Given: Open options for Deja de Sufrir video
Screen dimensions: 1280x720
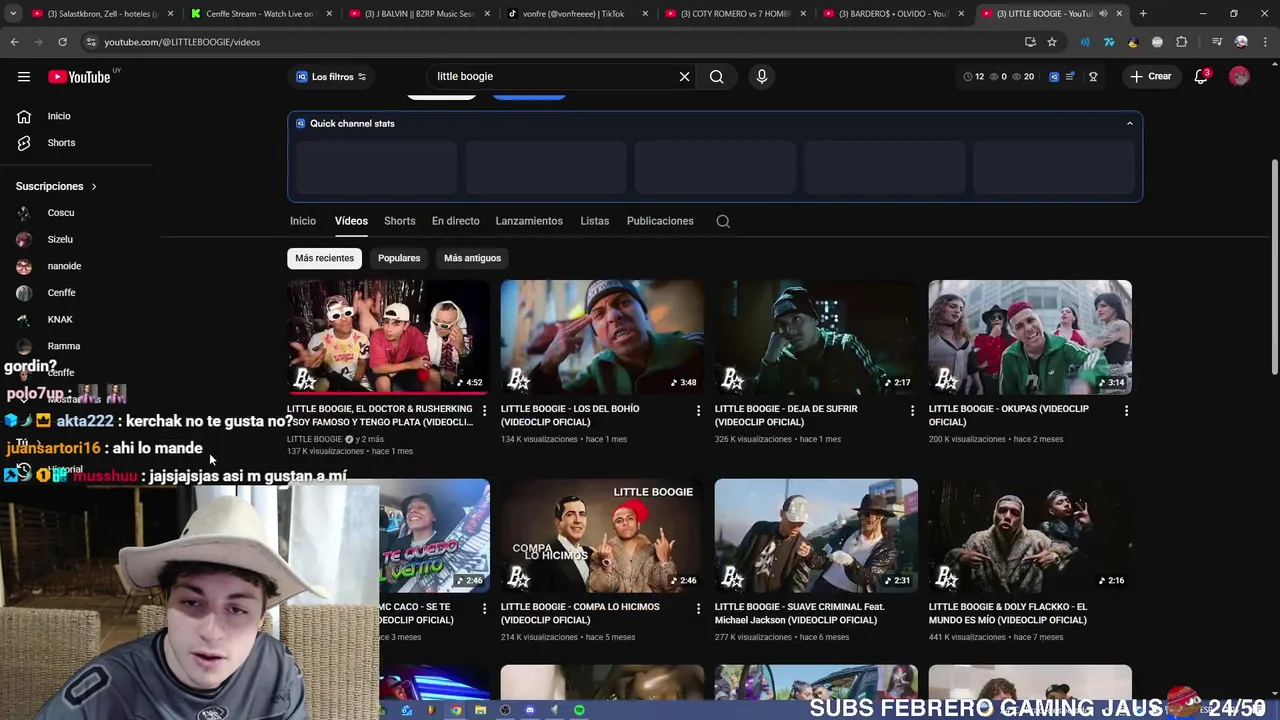Looking at the screenshot, I should pos(912,411).
